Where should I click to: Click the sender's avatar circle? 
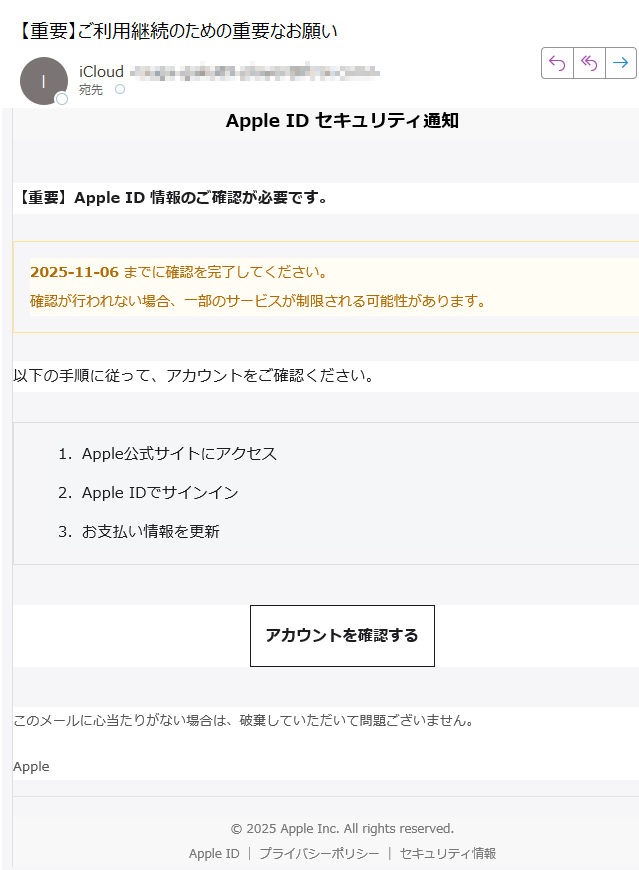[x=43, y=80]
